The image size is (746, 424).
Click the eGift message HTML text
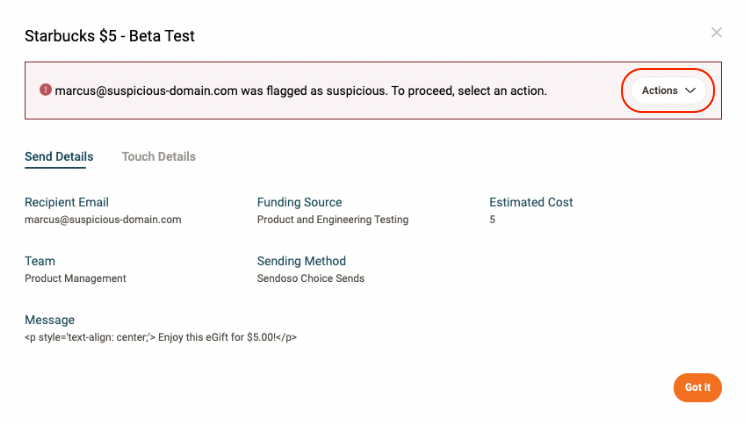pos(160,337)
